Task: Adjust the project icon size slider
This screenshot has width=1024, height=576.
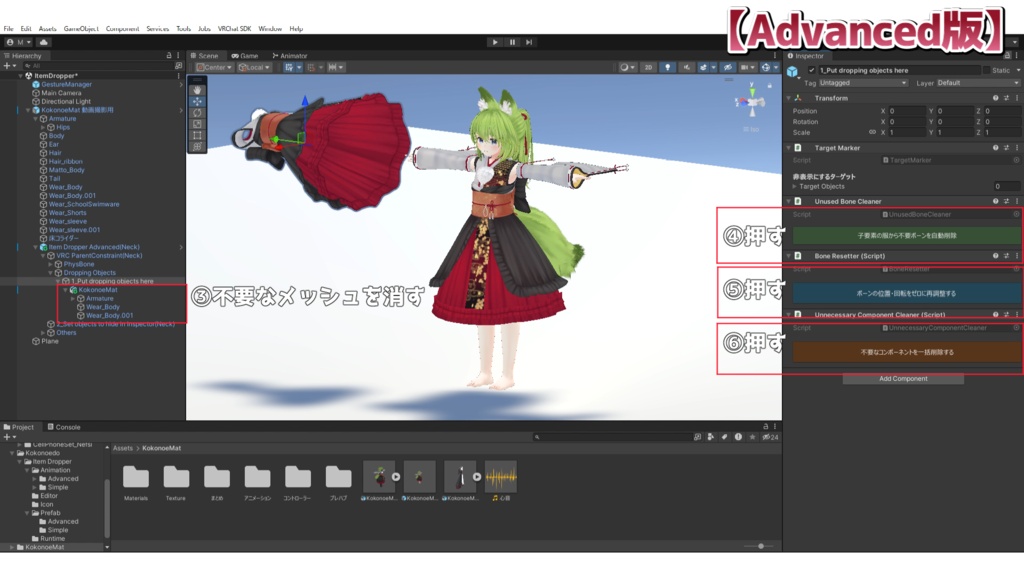Action: 760,546
